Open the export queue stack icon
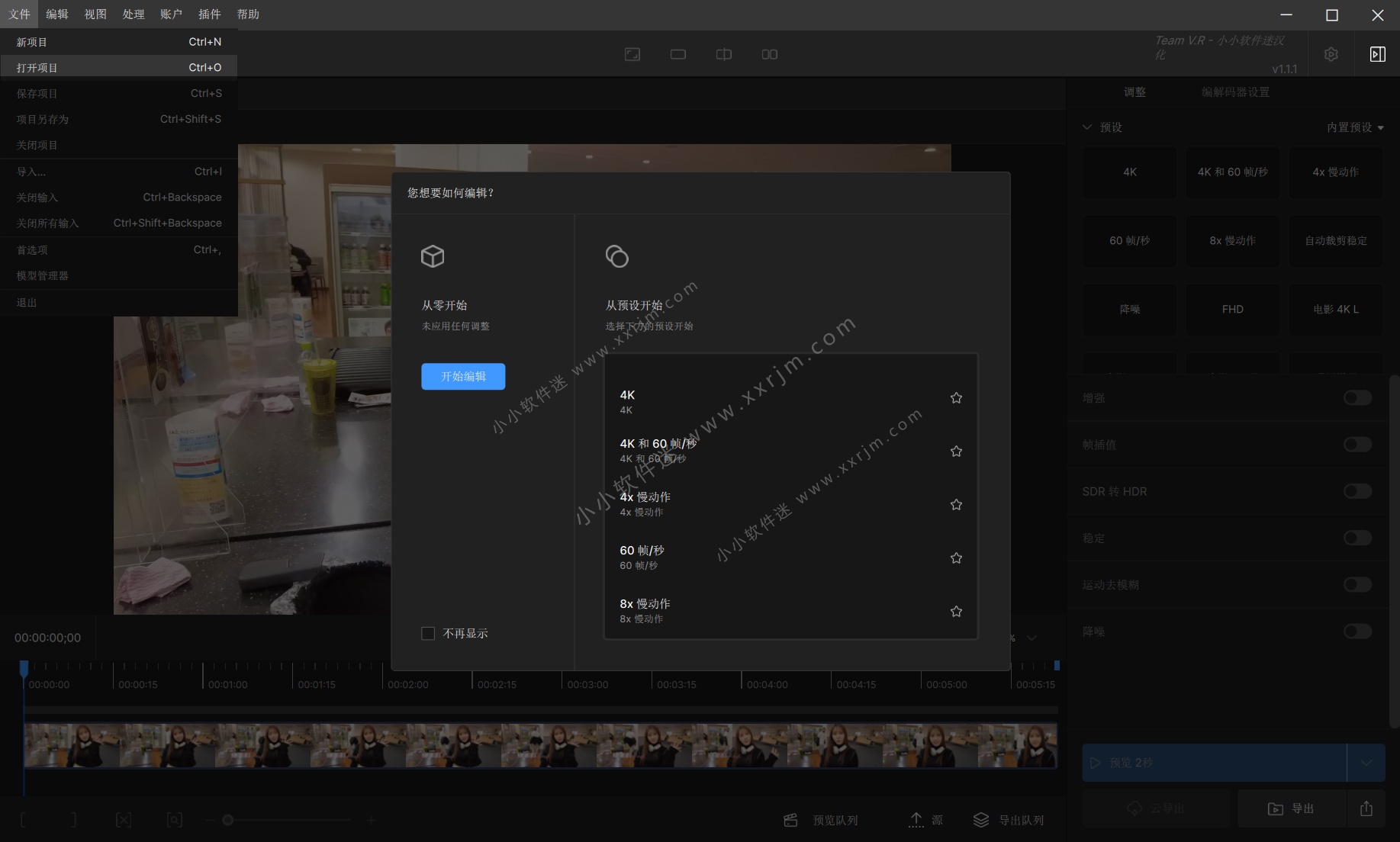This screenshot has height=842, width=1400. [981, 820]
